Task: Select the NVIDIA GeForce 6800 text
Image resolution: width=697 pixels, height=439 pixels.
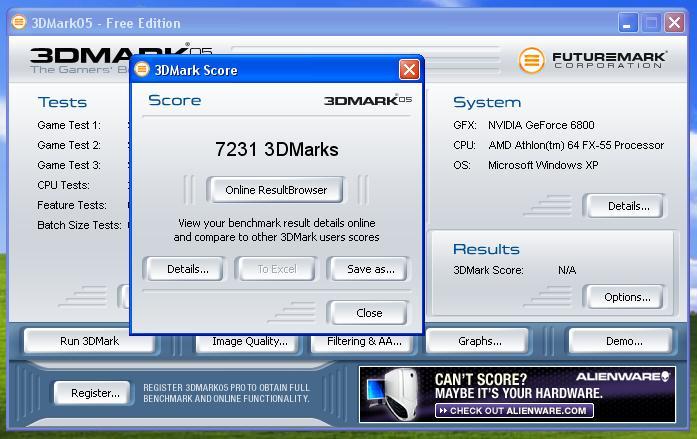Action: pyautogui.click(x=541, y=125)
